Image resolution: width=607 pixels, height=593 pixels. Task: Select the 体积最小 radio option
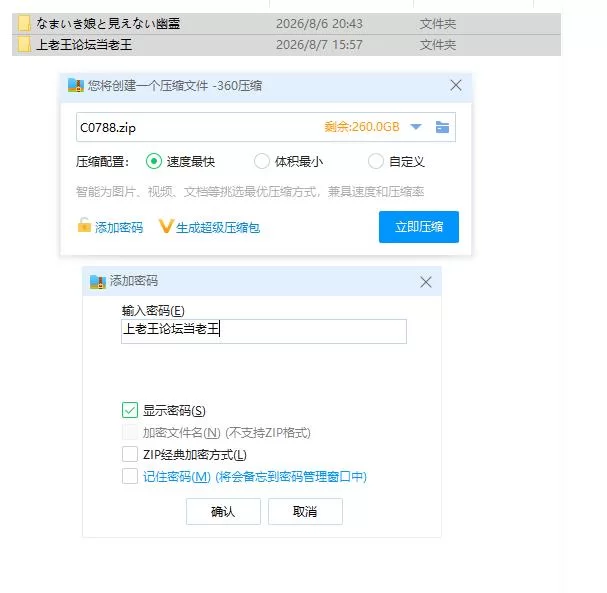261,161
